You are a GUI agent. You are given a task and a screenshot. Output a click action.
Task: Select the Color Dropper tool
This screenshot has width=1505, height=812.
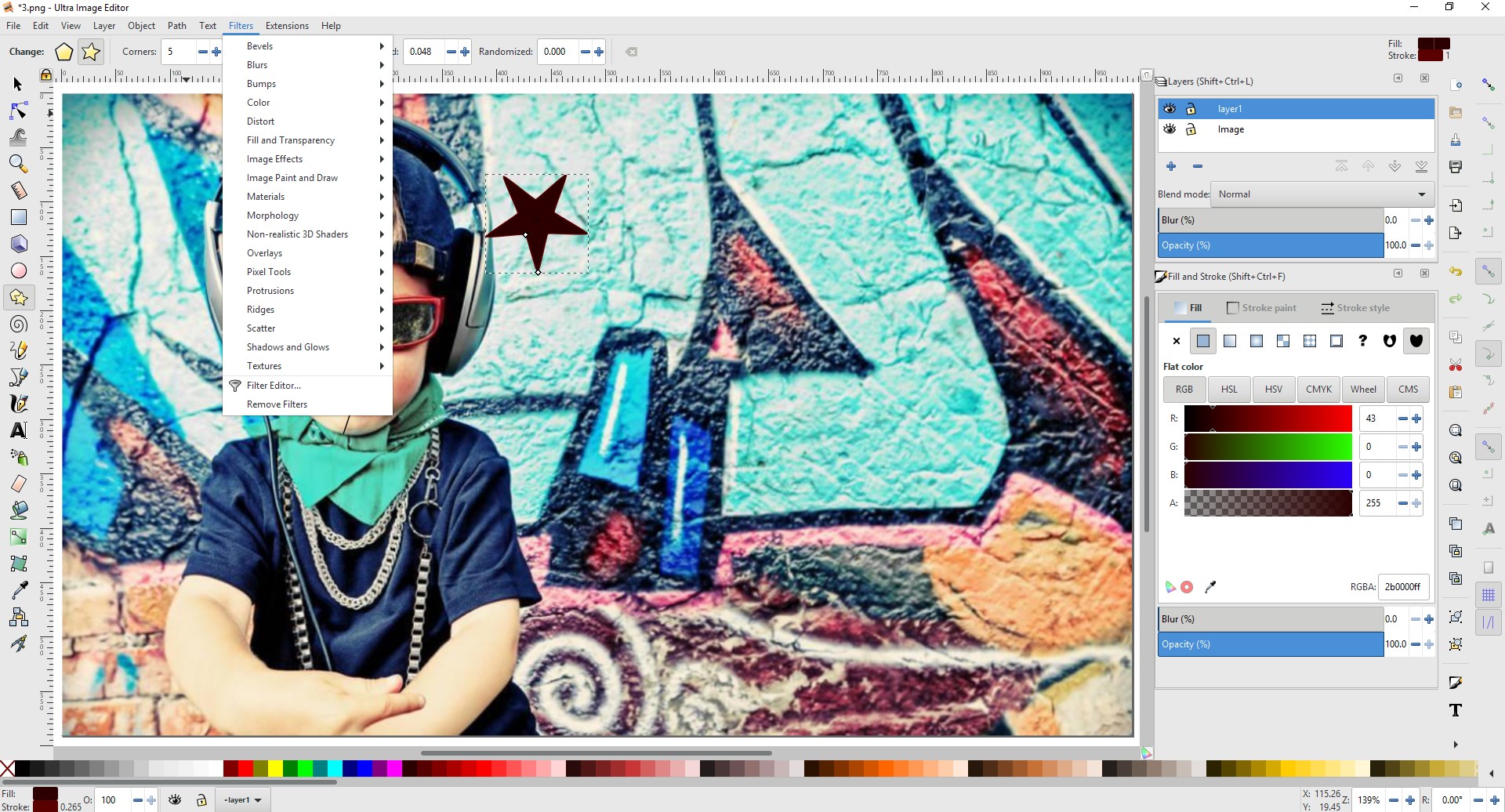[18, 590]
